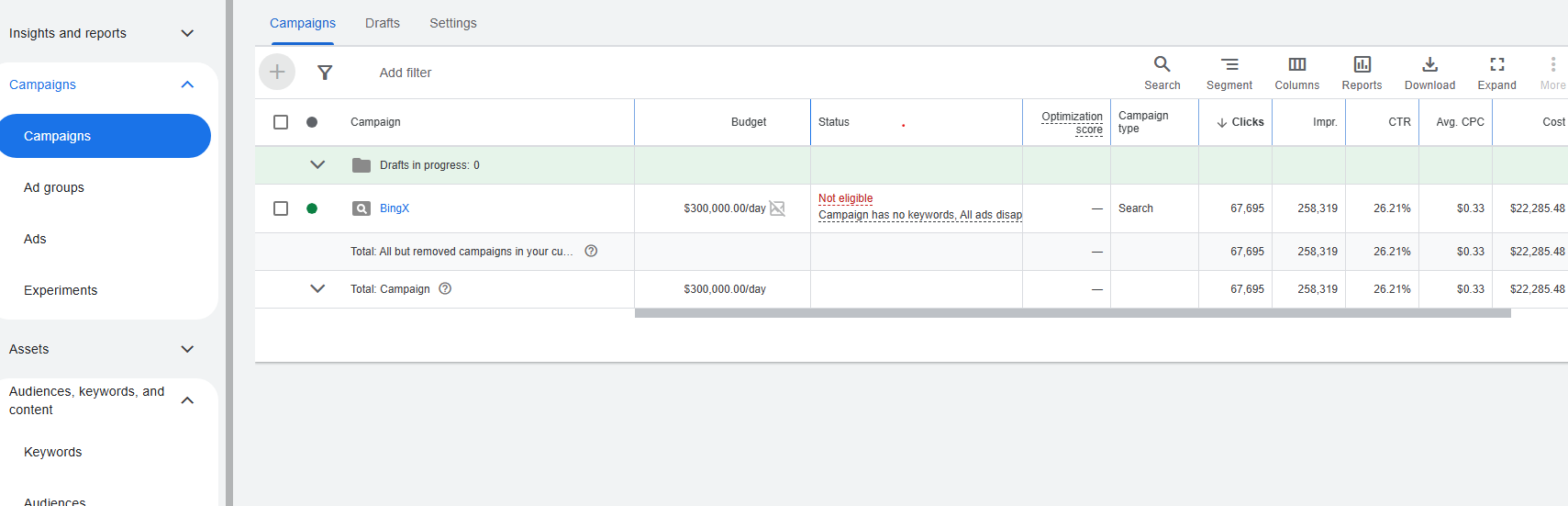1568x506 pixels.
Task: Open the filter funnel icon
Action: click(325, 73)
